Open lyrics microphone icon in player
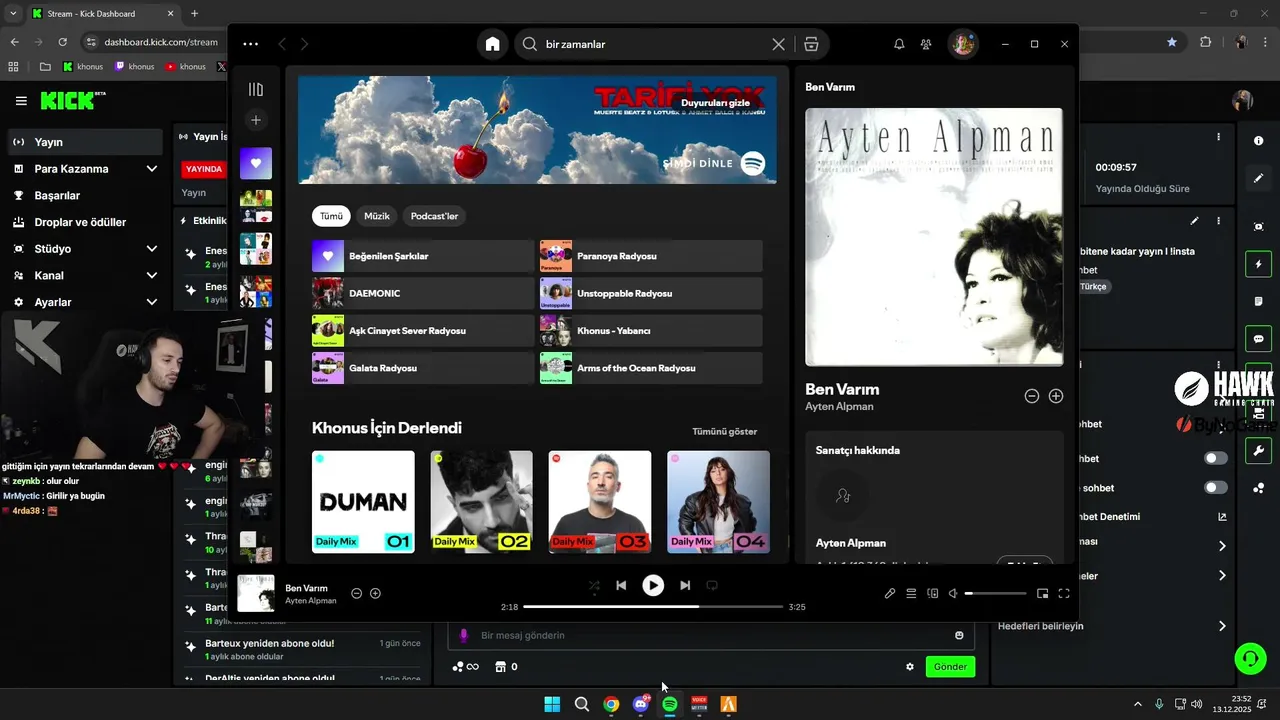Viewport: 1280px width, 720px height. [890, 594]
